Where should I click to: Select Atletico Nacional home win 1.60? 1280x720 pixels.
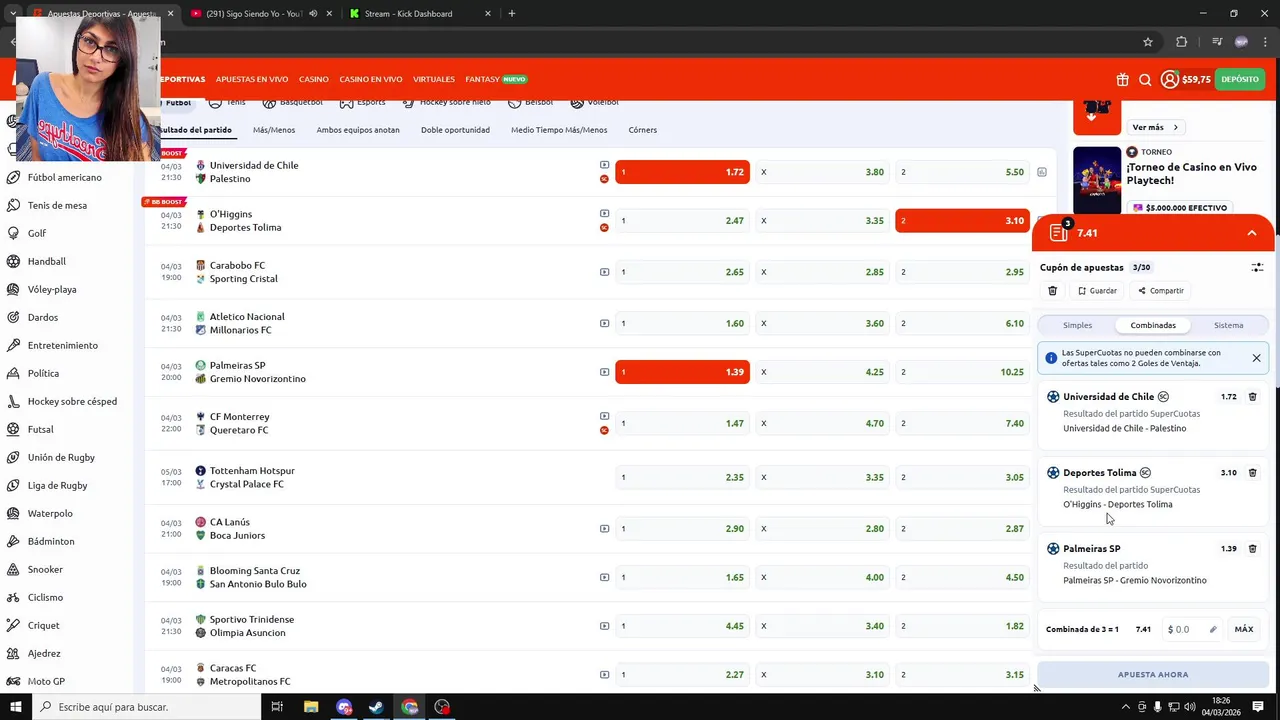pyautogui.click(x=682, y=323)
